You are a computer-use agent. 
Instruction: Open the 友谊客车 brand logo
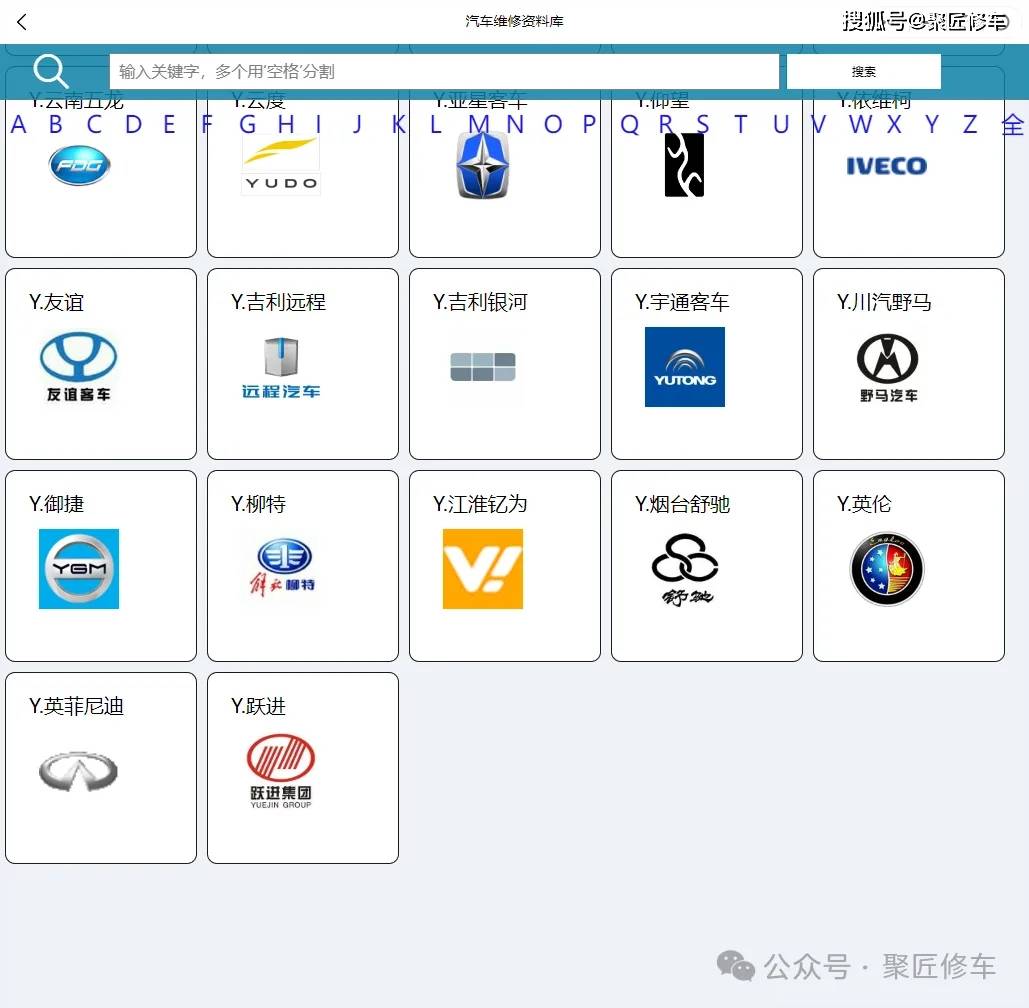(79, 366)
